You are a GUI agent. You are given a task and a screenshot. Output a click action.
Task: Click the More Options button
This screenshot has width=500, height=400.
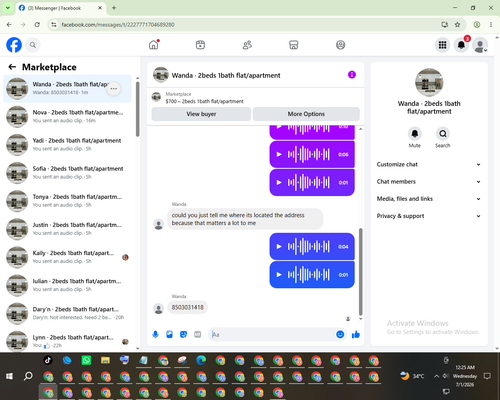point(306,114)
